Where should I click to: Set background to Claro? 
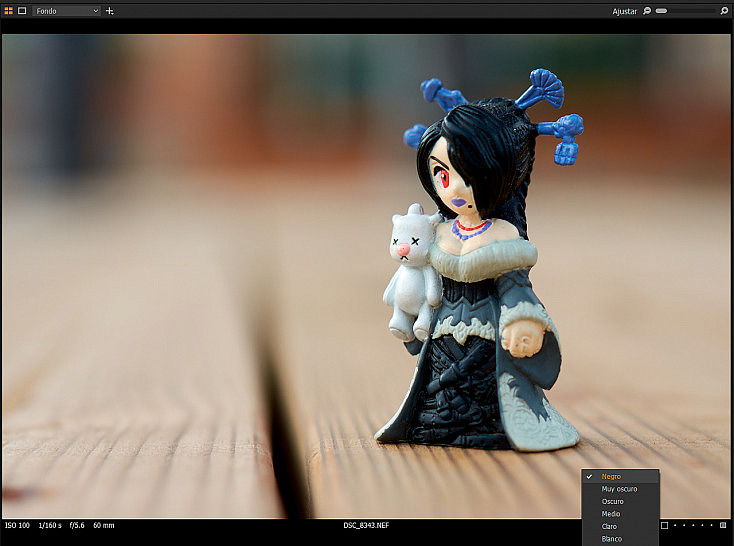[x=620, y=527]
